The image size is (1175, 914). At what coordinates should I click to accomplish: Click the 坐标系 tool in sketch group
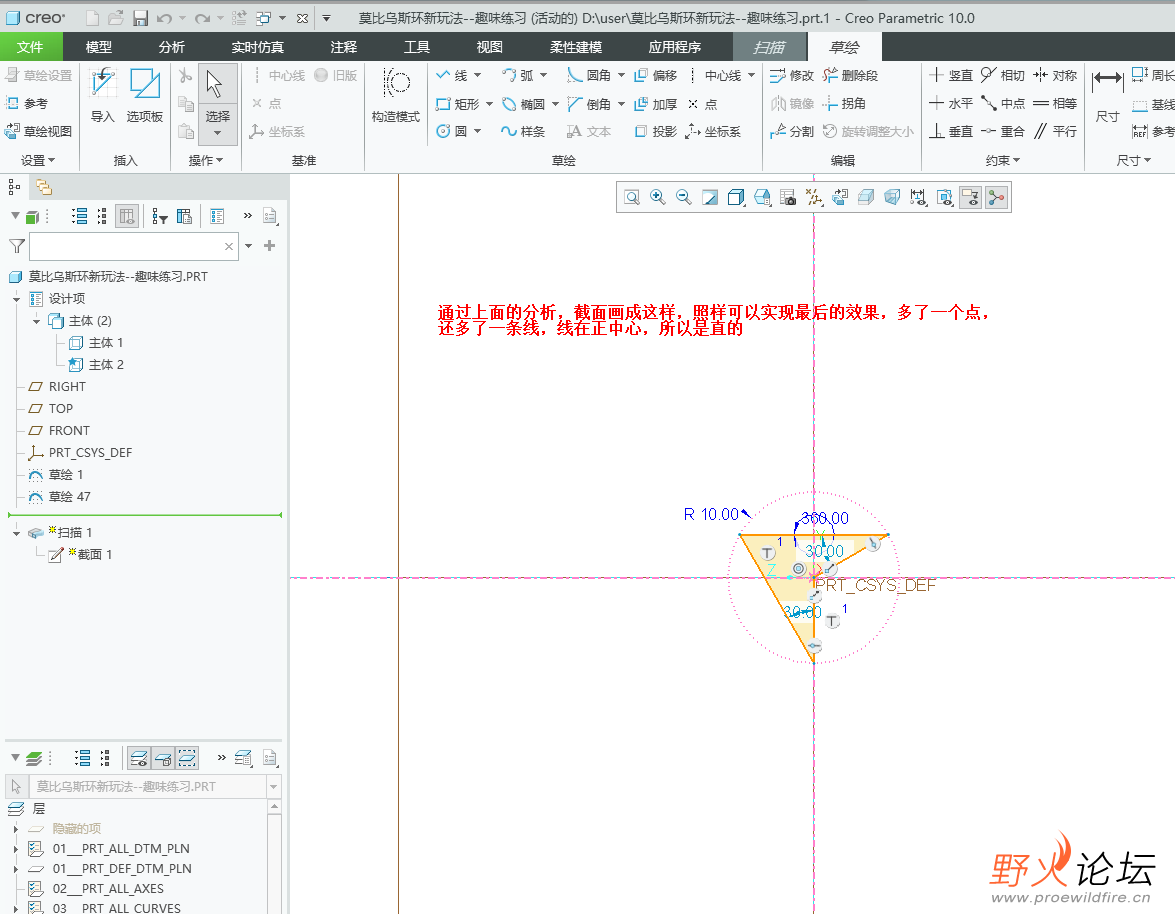point(713,131)
